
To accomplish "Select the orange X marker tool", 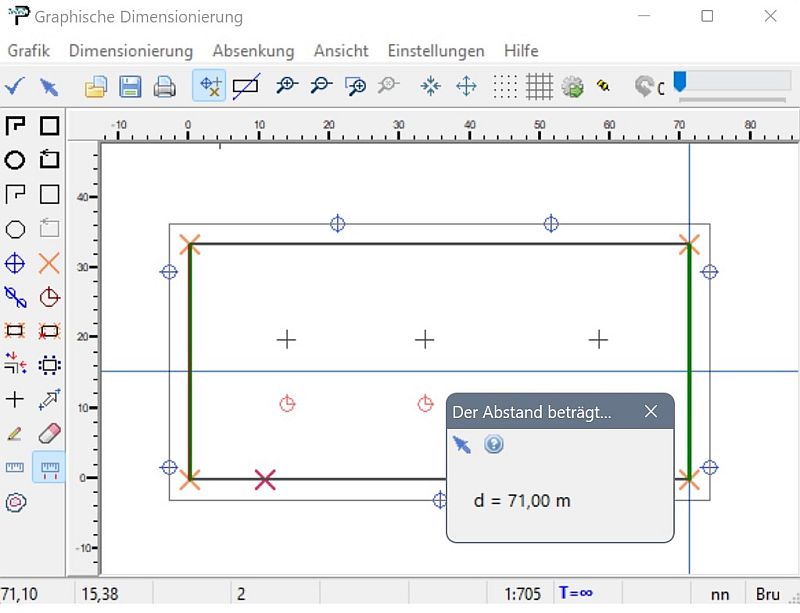I will point(49,263).
